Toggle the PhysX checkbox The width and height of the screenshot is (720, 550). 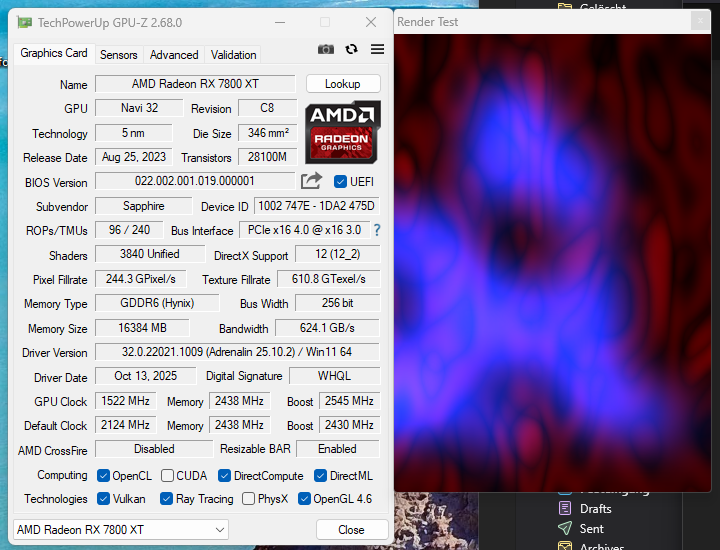click(248, 499)
